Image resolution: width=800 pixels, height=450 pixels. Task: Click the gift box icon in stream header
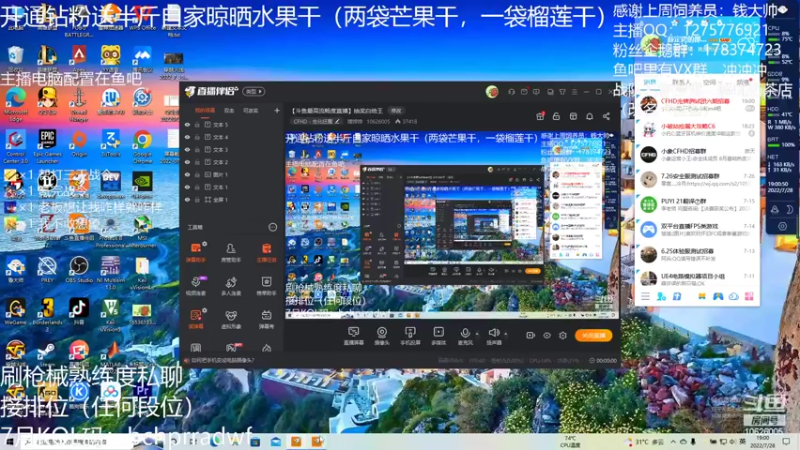[x=540, y=116]
